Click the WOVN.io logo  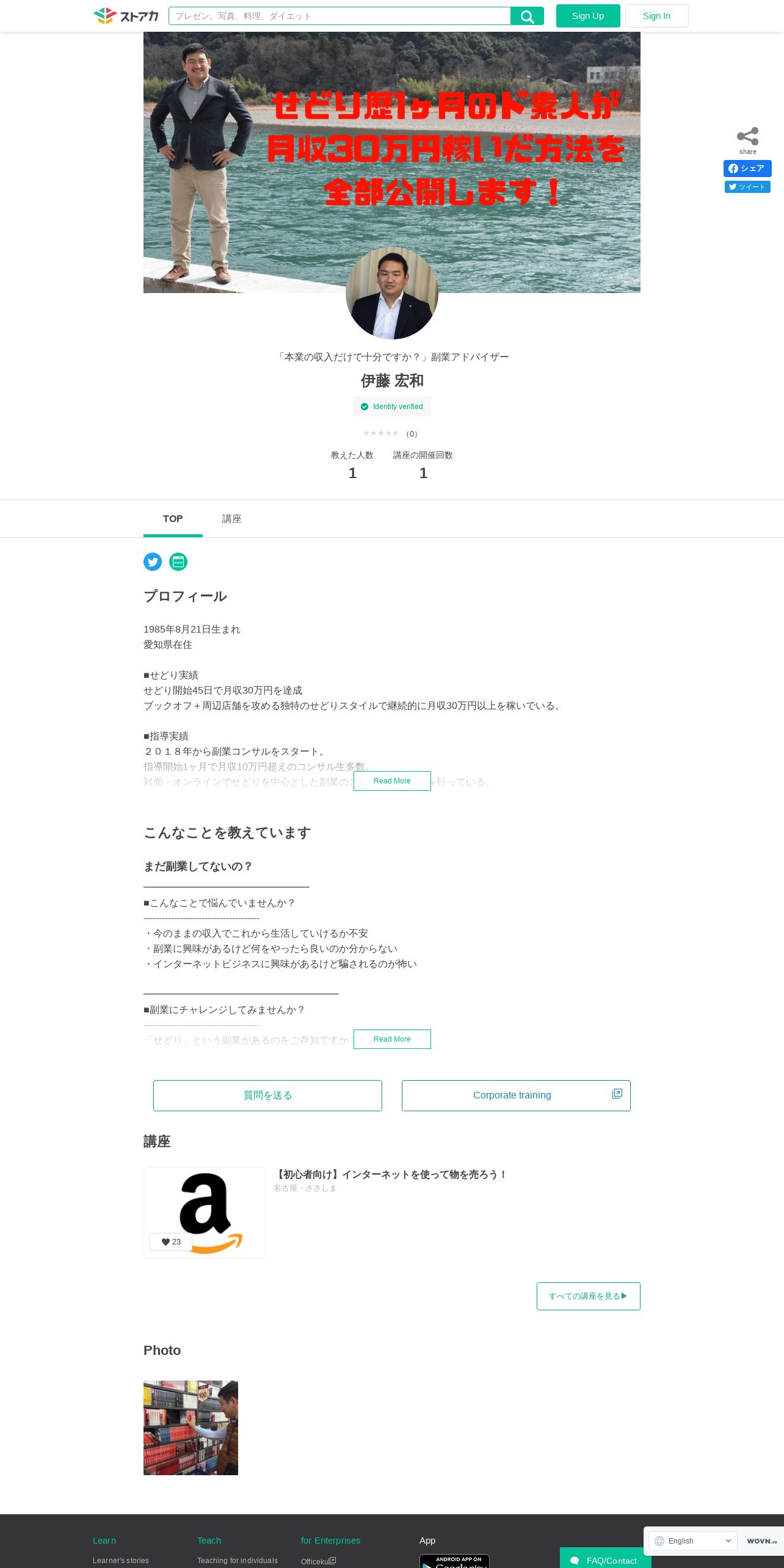[x=761, y=1541]
